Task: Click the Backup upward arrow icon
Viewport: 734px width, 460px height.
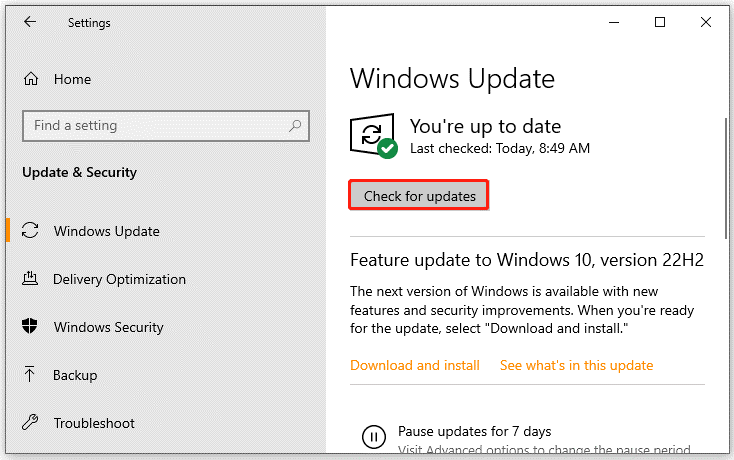Action: [x=29, y=374]
